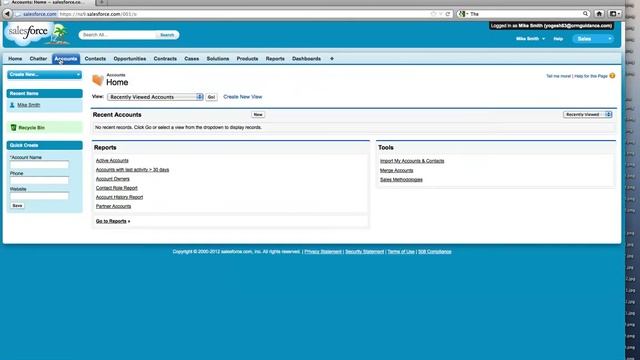Open the Contact Role Report link
This screenshot has width=640, height=360.
point(116,188)
